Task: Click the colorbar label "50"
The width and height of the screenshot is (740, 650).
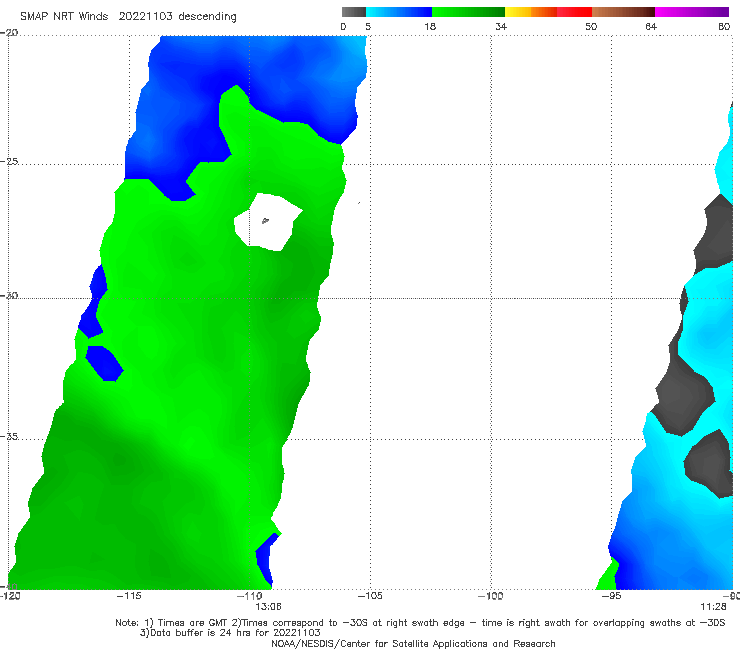Action: [591, 26]
